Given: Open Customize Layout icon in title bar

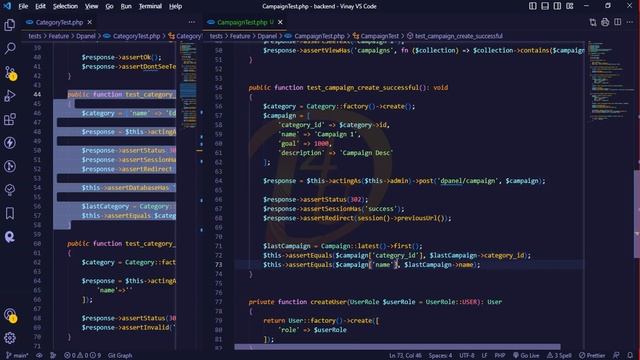Looking at the screenshot, I should tap(570, 6).
